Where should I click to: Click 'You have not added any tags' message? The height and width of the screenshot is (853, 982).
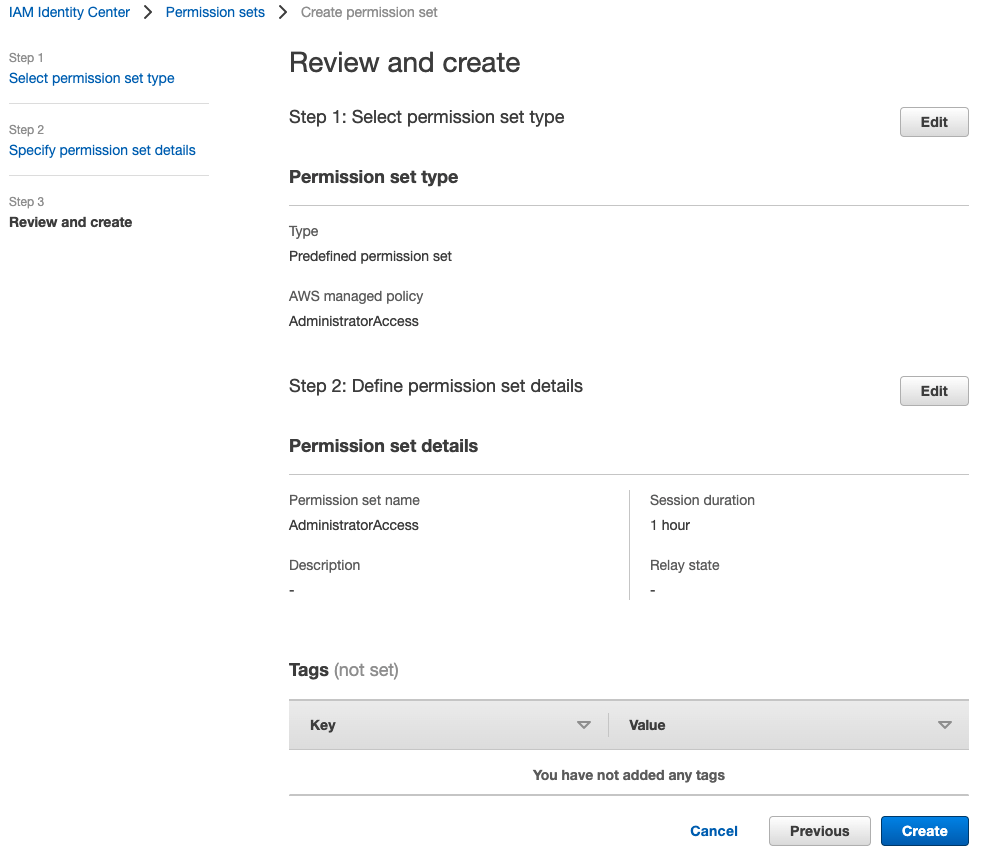pyautogui.click(x=629, y=775)
